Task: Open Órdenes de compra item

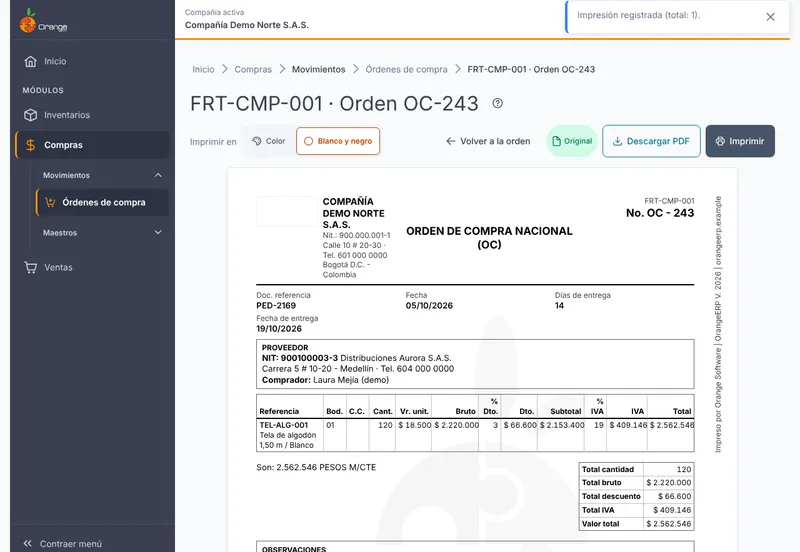Action: point(102,203)
